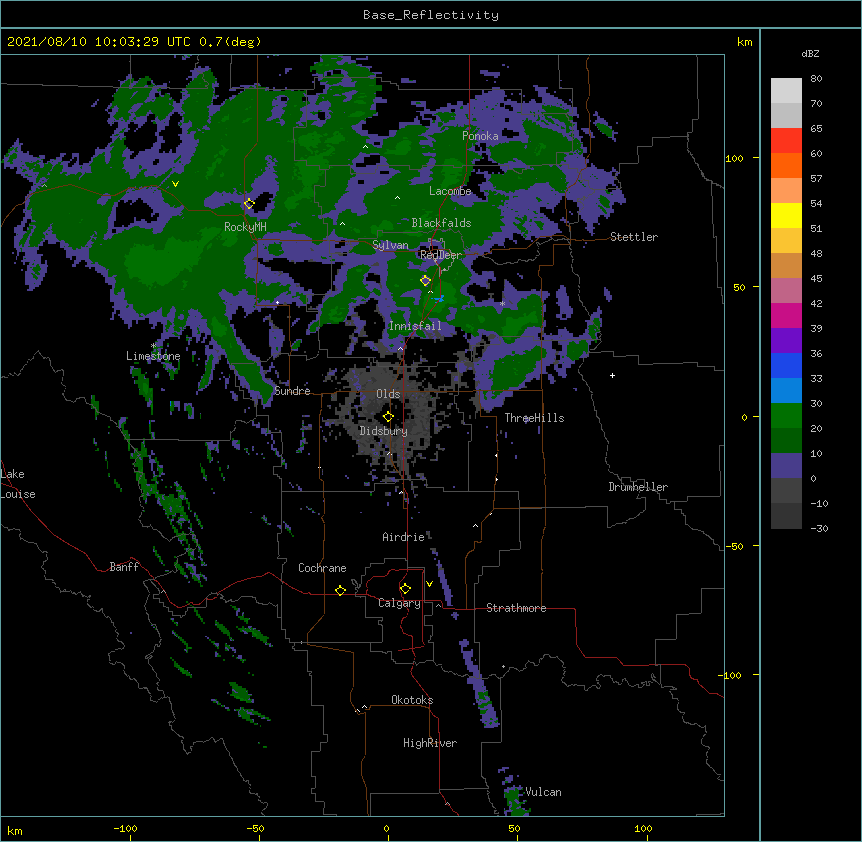
Task: Click the Base_Reflectivity title text
Action: point(431,15)
